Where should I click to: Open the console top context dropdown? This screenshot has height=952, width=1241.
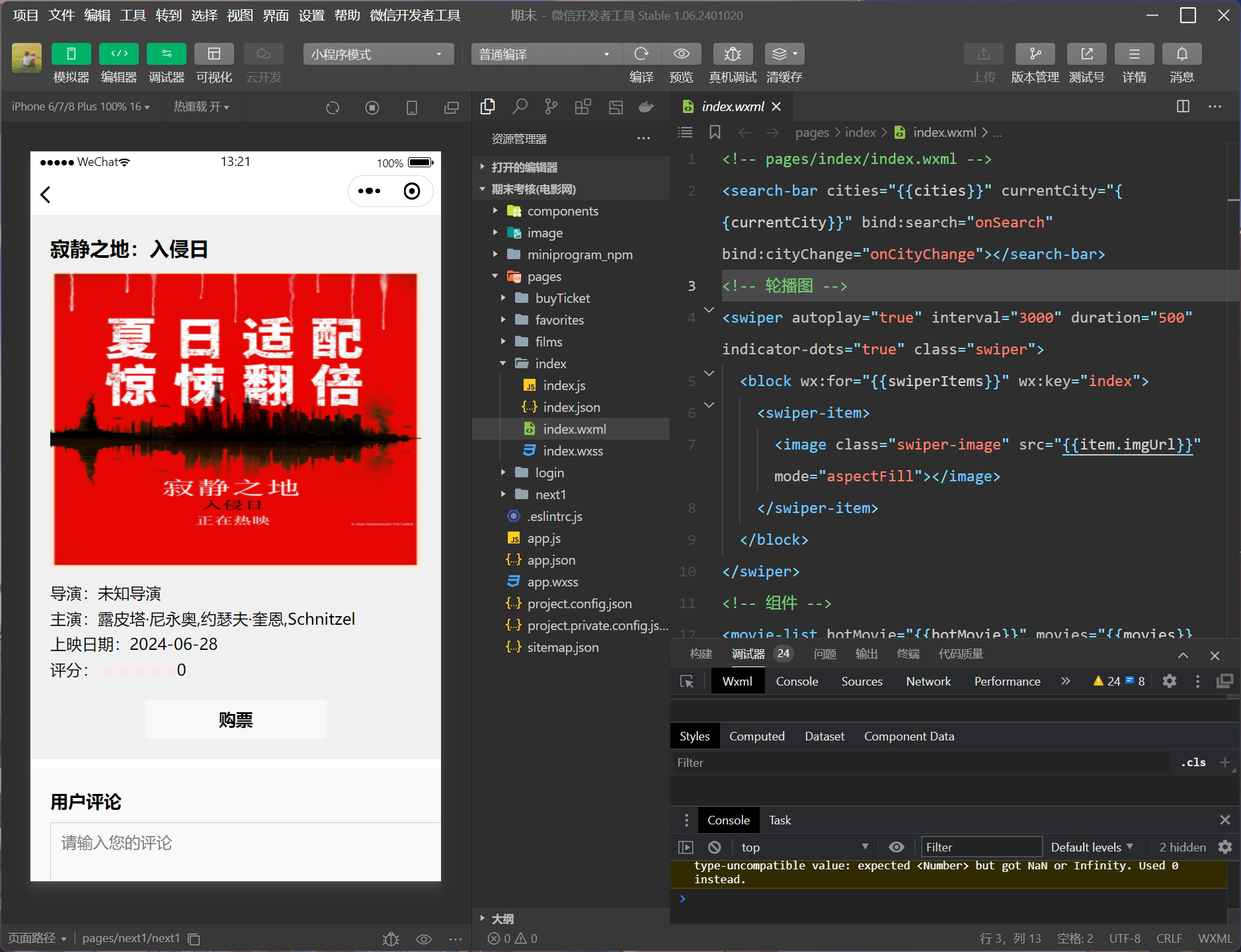pyautogui.click(x=805, y=847)
